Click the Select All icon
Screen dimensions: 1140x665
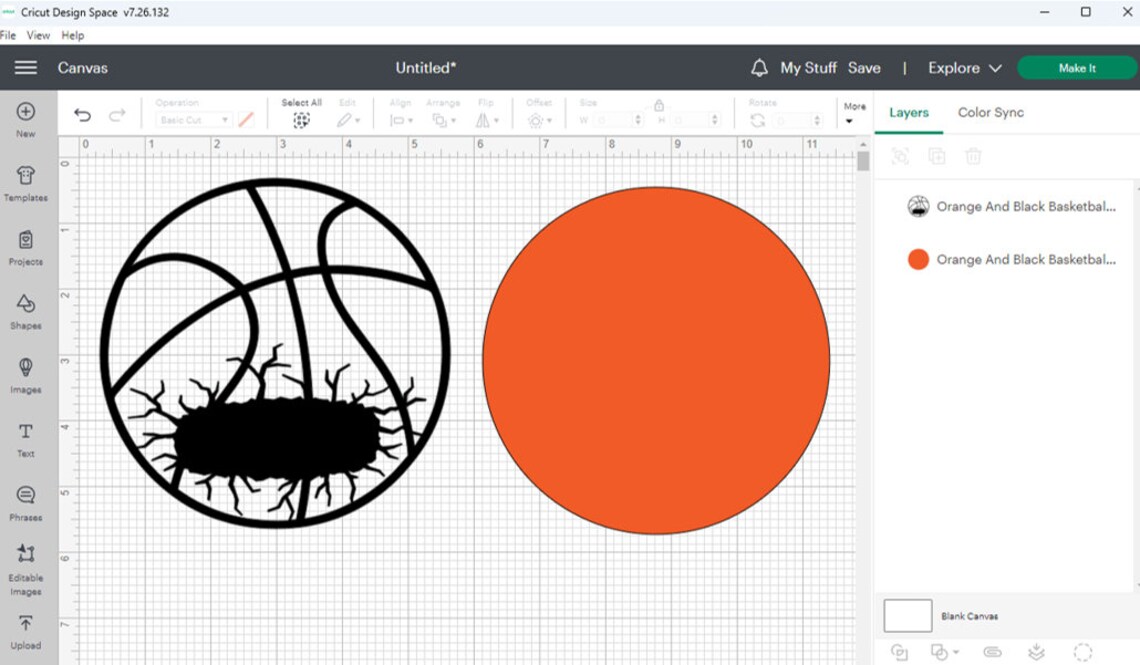tap(301, 120)
